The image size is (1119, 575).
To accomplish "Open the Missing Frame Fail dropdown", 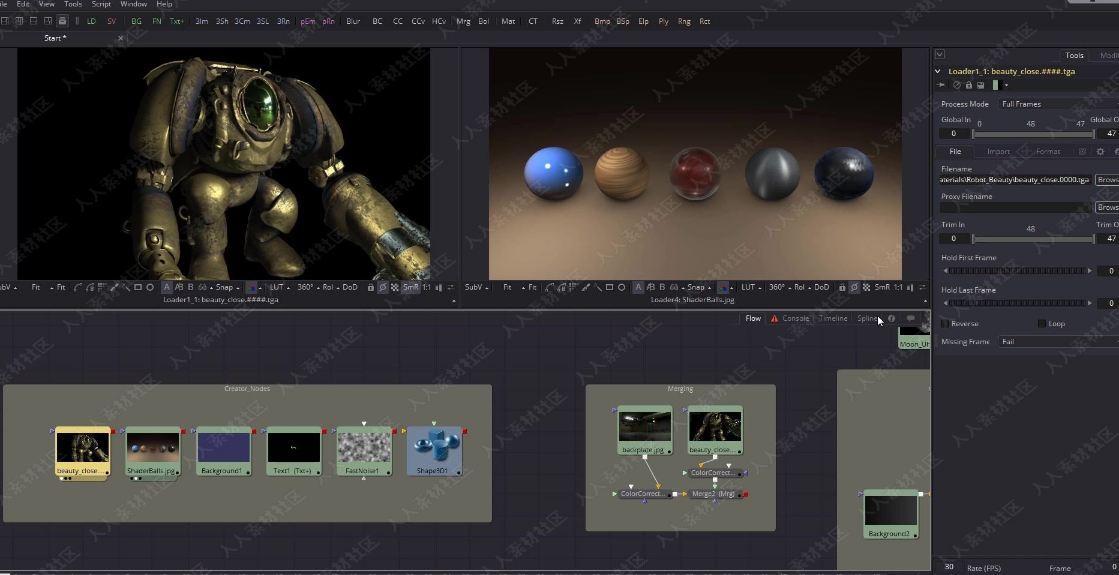I will pos(1058,342).
